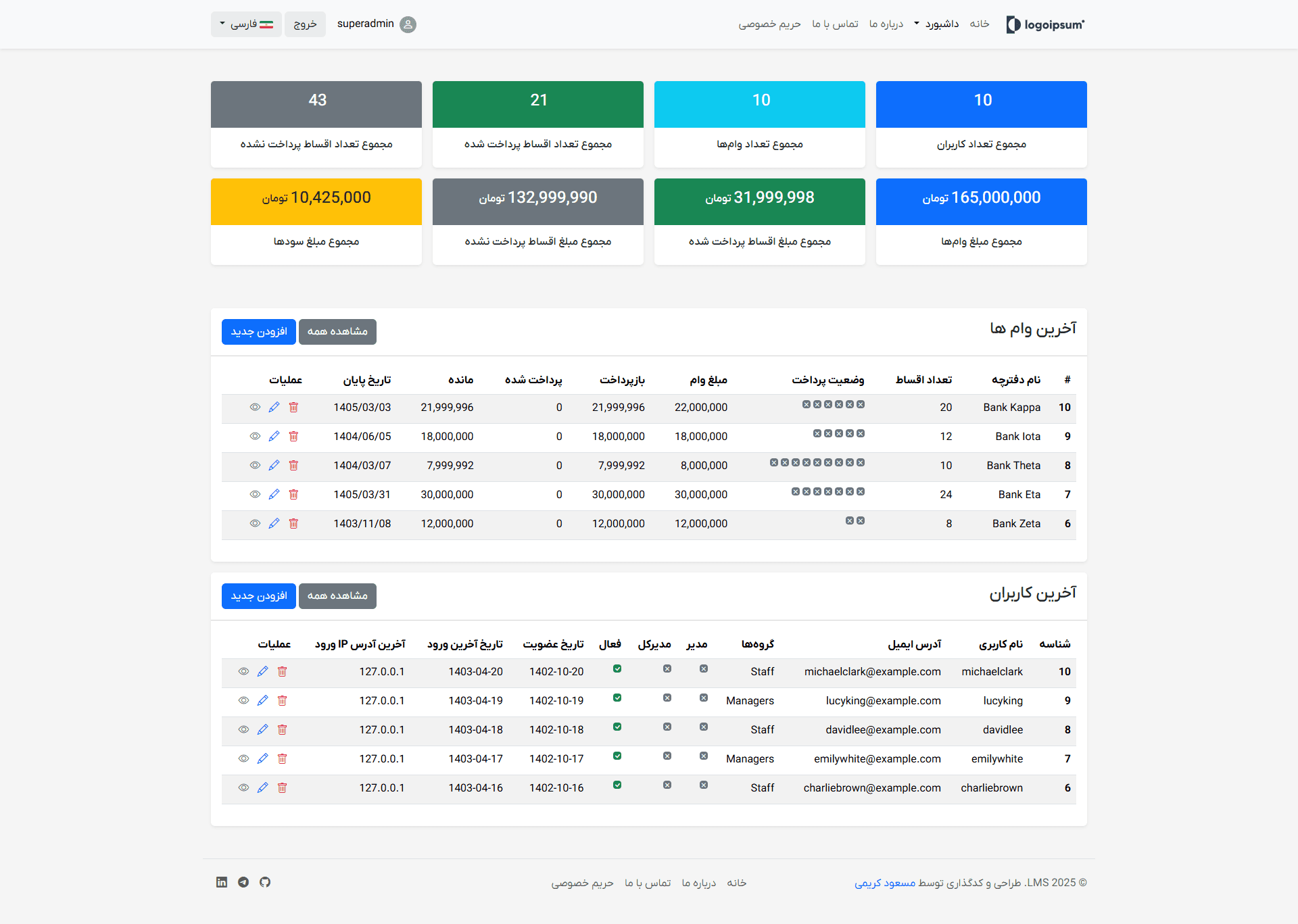The height and width of the screenshot is (924, 1298).
Task: Go to خانه in top navigation
Action: [980, 24]
